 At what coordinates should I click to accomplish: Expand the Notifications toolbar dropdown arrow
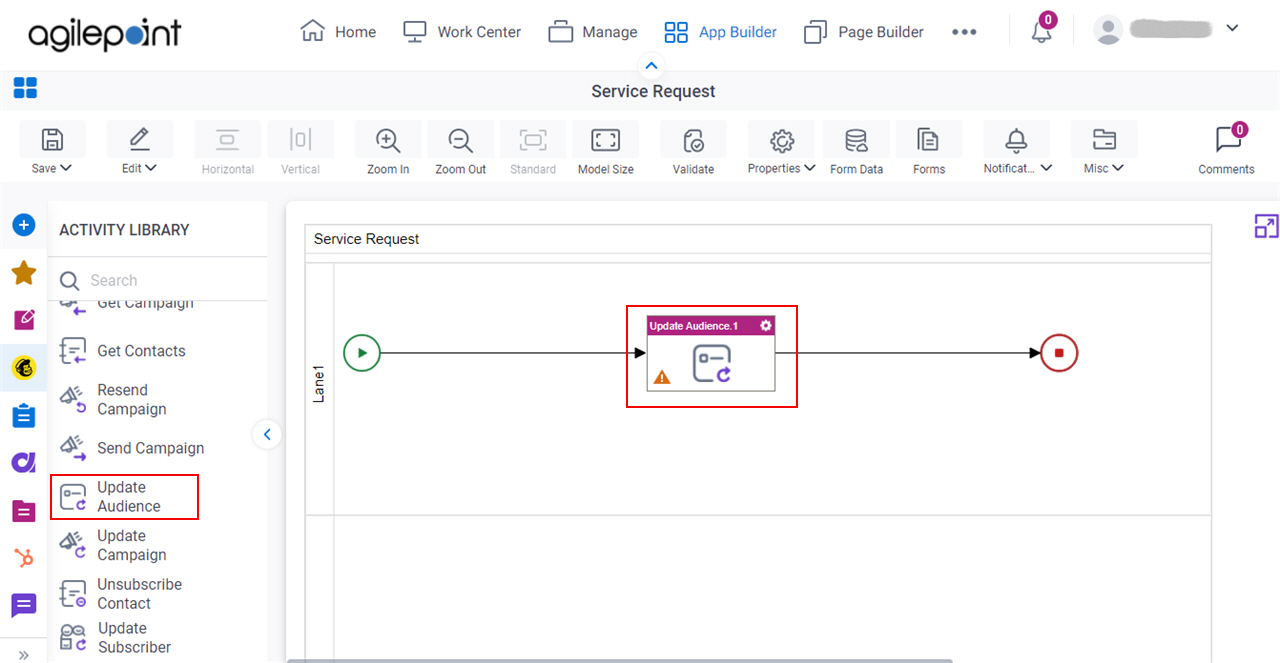click(x=1046, y=168)
